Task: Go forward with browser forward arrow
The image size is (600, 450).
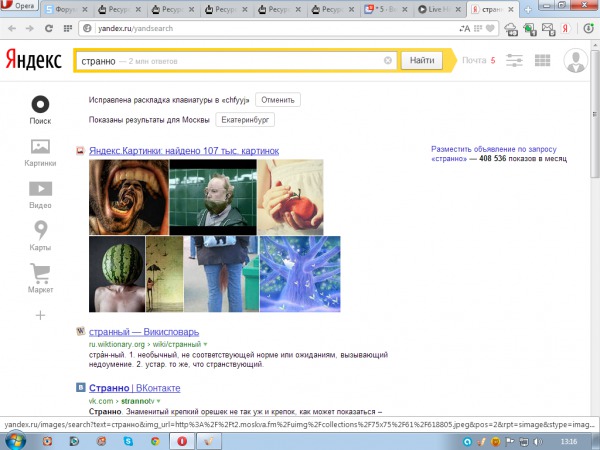Action: (x=29, y=28)
